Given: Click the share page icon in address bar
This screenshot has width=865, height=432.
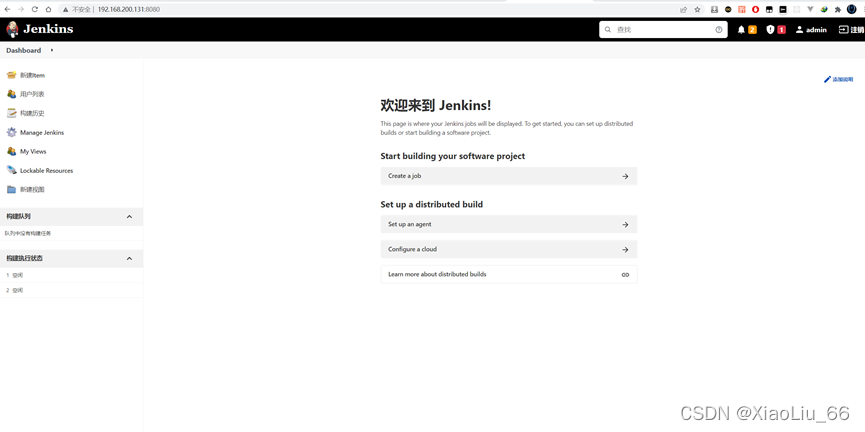Looking at the screenshot, I should (x=684, y=9).
